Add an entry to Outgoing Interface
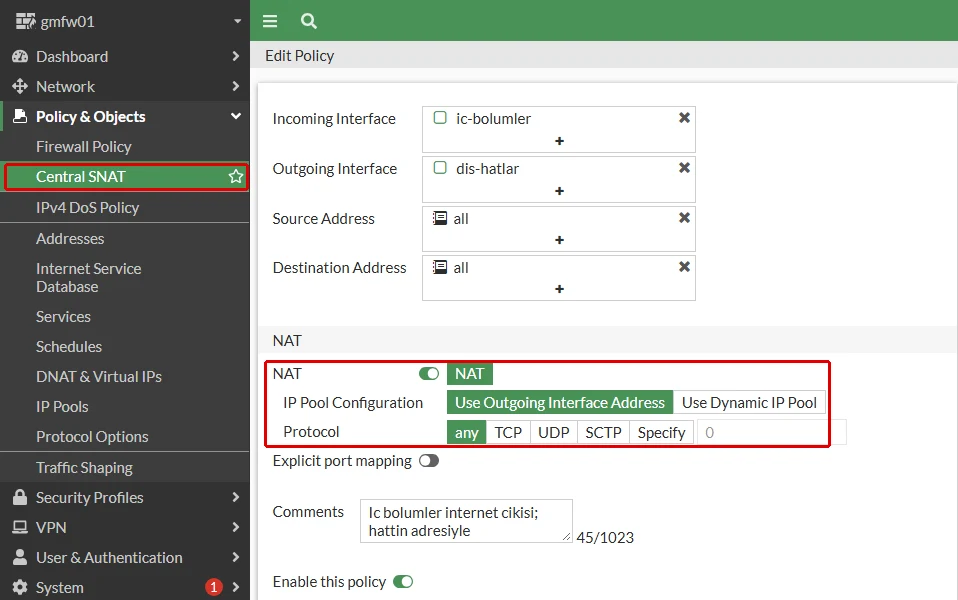This screenshot has height=600, width=958. pyautogui.click(x=559, y=191)
